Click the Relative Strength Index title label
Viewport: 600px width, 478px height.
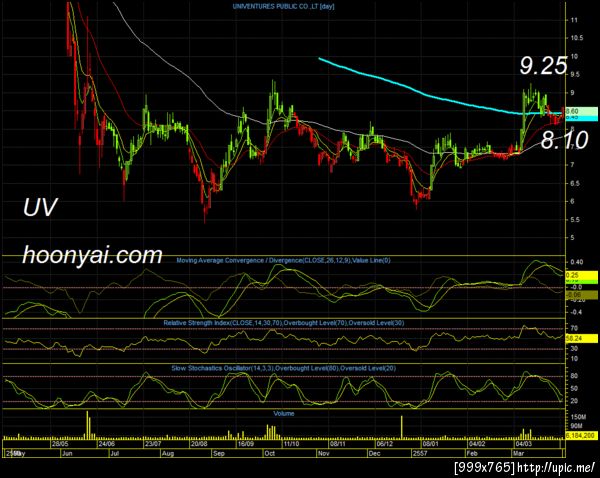[284, 323]
